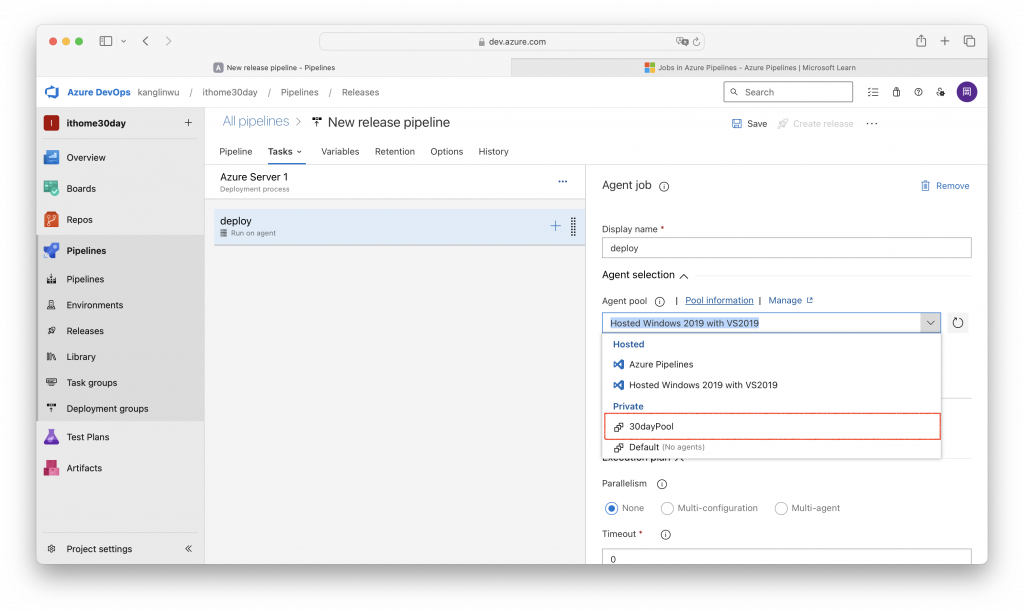Open Boards from the sidebar
The width and height of the screenshot is (1024, 612).
coord(81,189)
